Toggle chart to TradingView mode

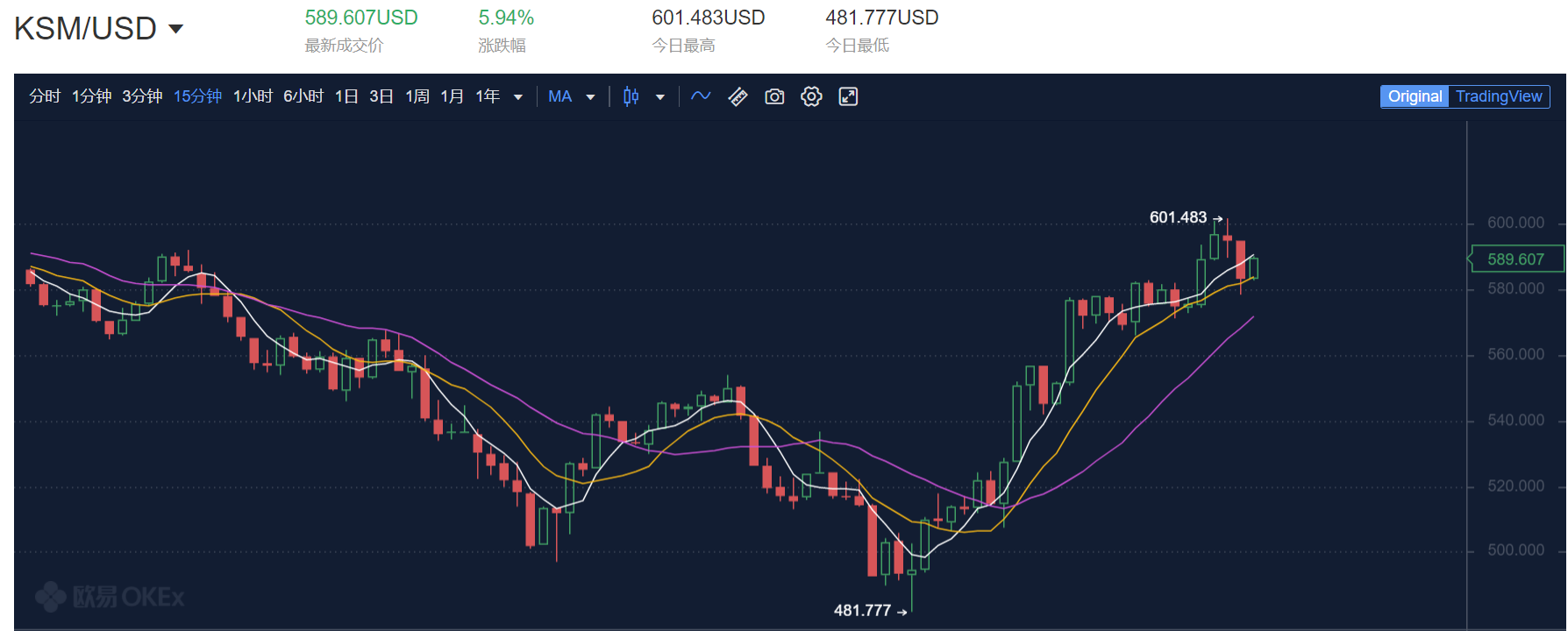1498,96
